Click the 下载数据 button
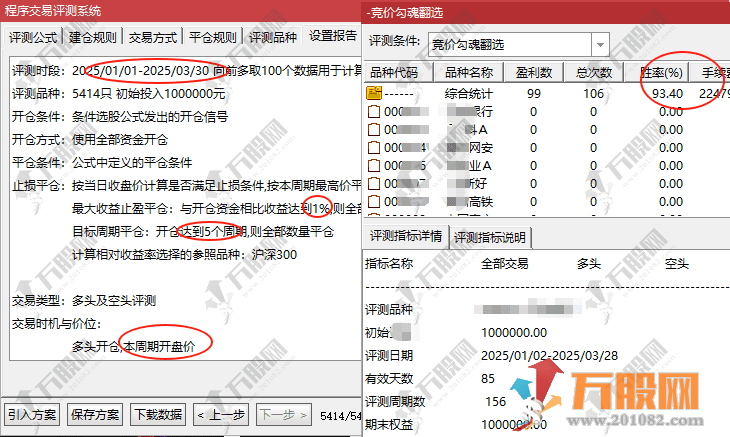The width and height of the screenshot is (730, 437). click(x=158, y=414)
